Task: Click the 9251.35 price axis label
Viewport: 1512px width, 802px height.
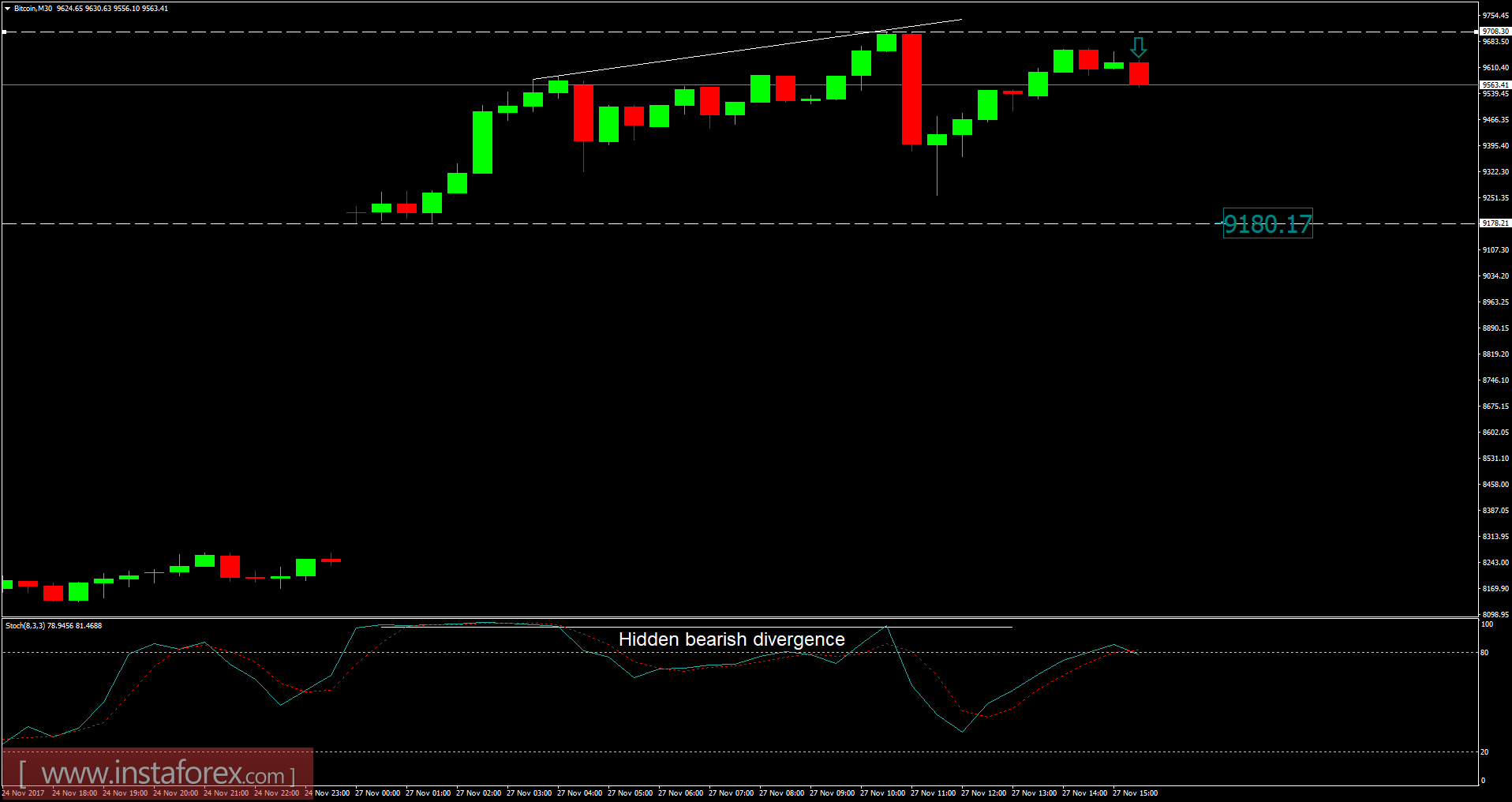Action: tap(1495, 198)
